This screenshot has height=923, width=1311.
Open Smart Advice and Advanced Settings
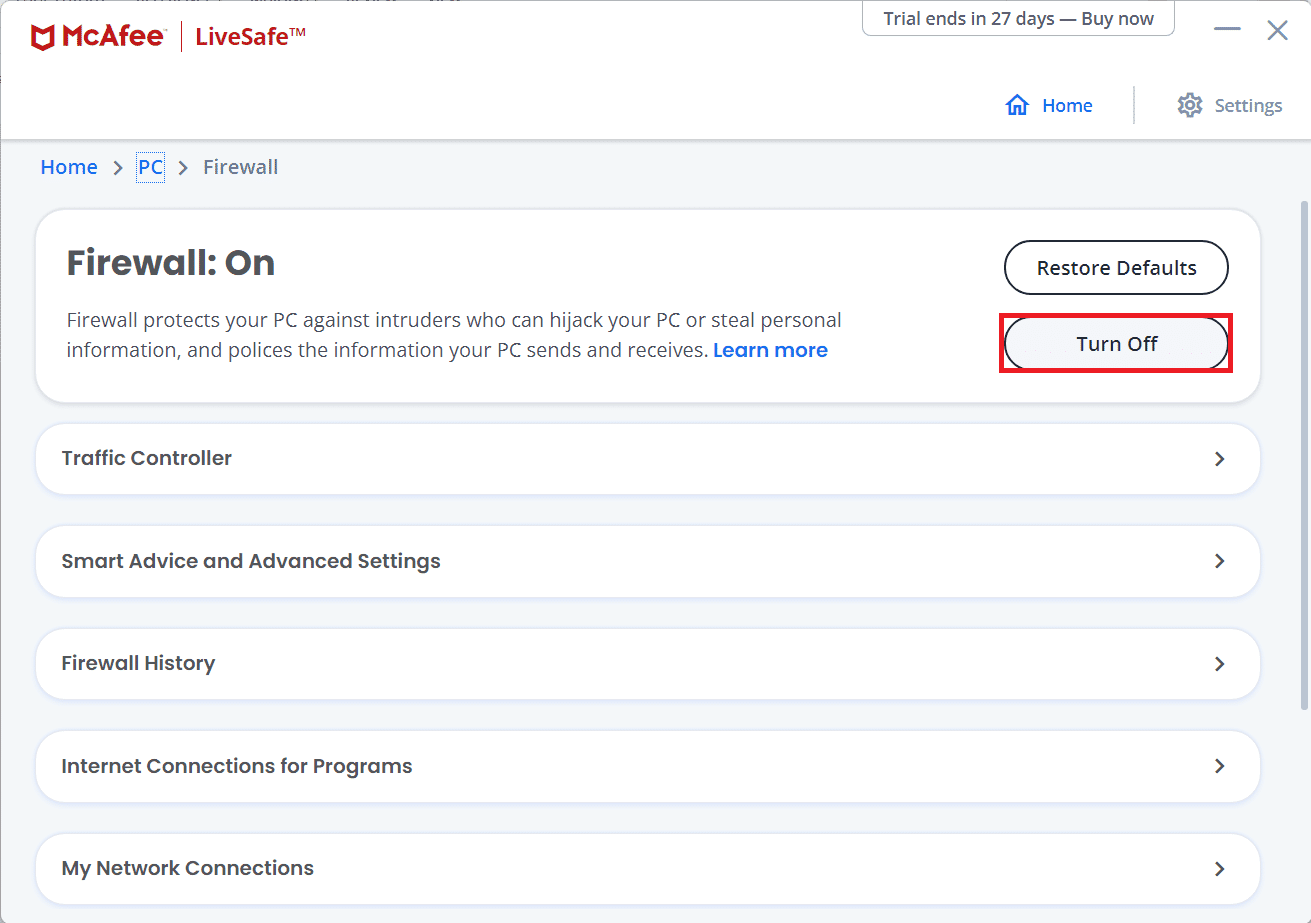point(648,561)
